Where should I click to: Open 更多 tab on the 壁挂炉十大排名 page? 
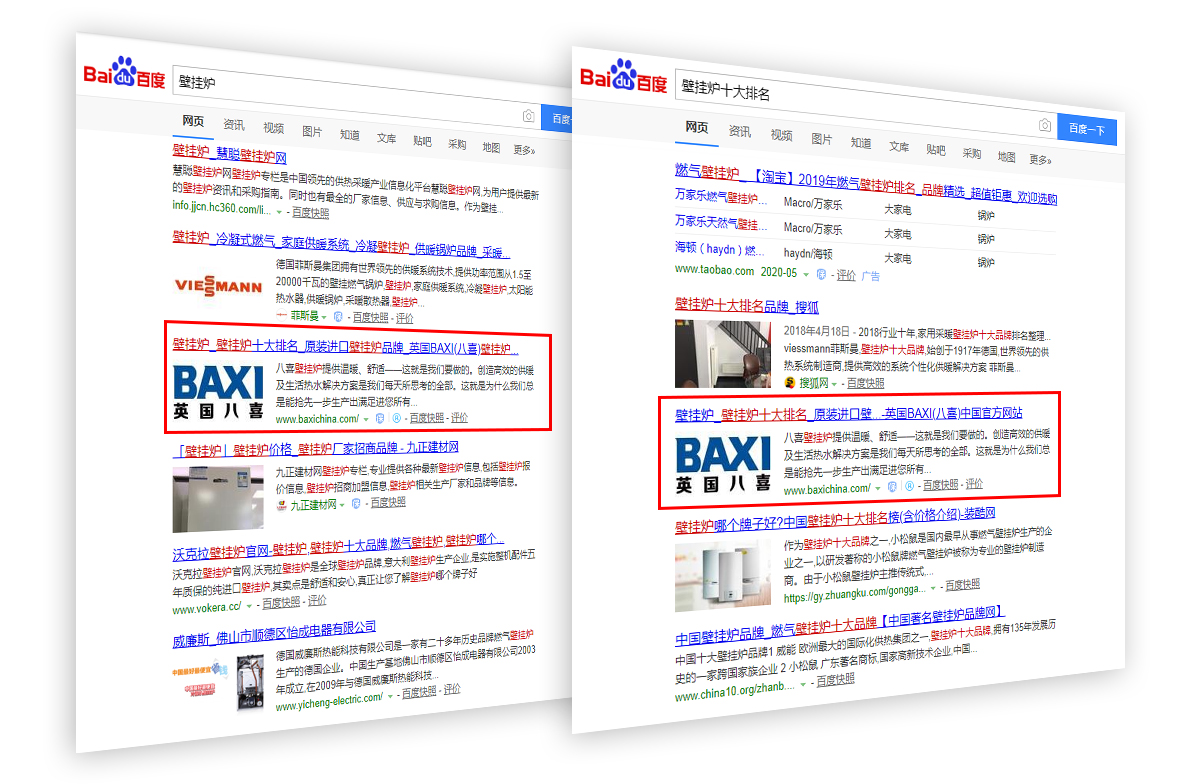click(x=1040, y=159)
